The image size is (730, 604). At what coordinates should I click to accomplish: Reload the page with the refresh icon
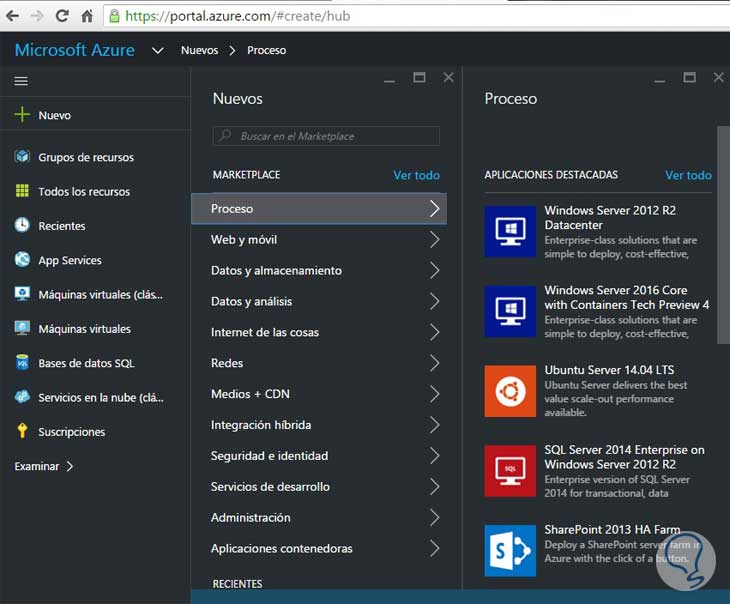tap(62, 16)
